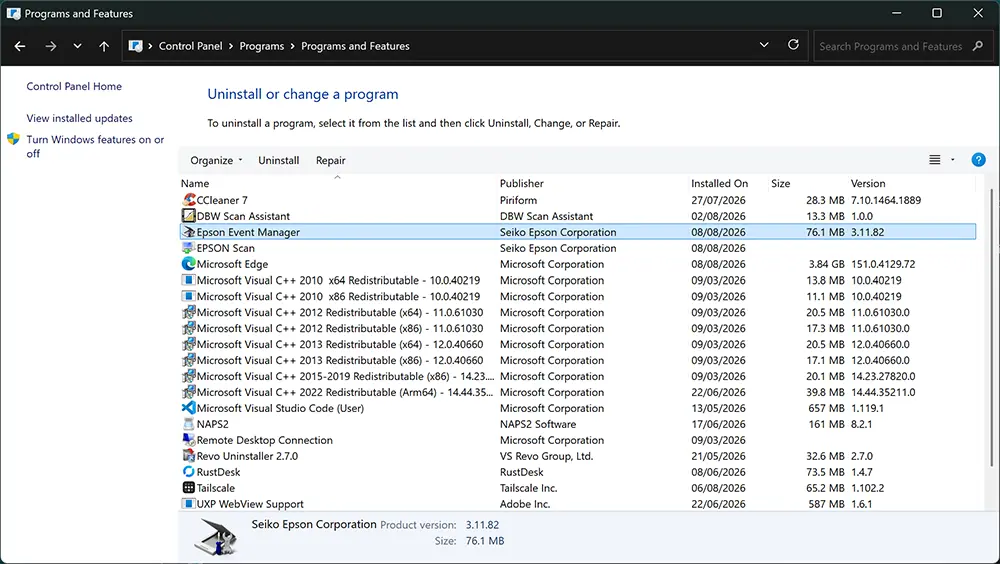Click the Epson icon in details pane
This screenshot has height=564, width=1000.
[x=217, y=538]
